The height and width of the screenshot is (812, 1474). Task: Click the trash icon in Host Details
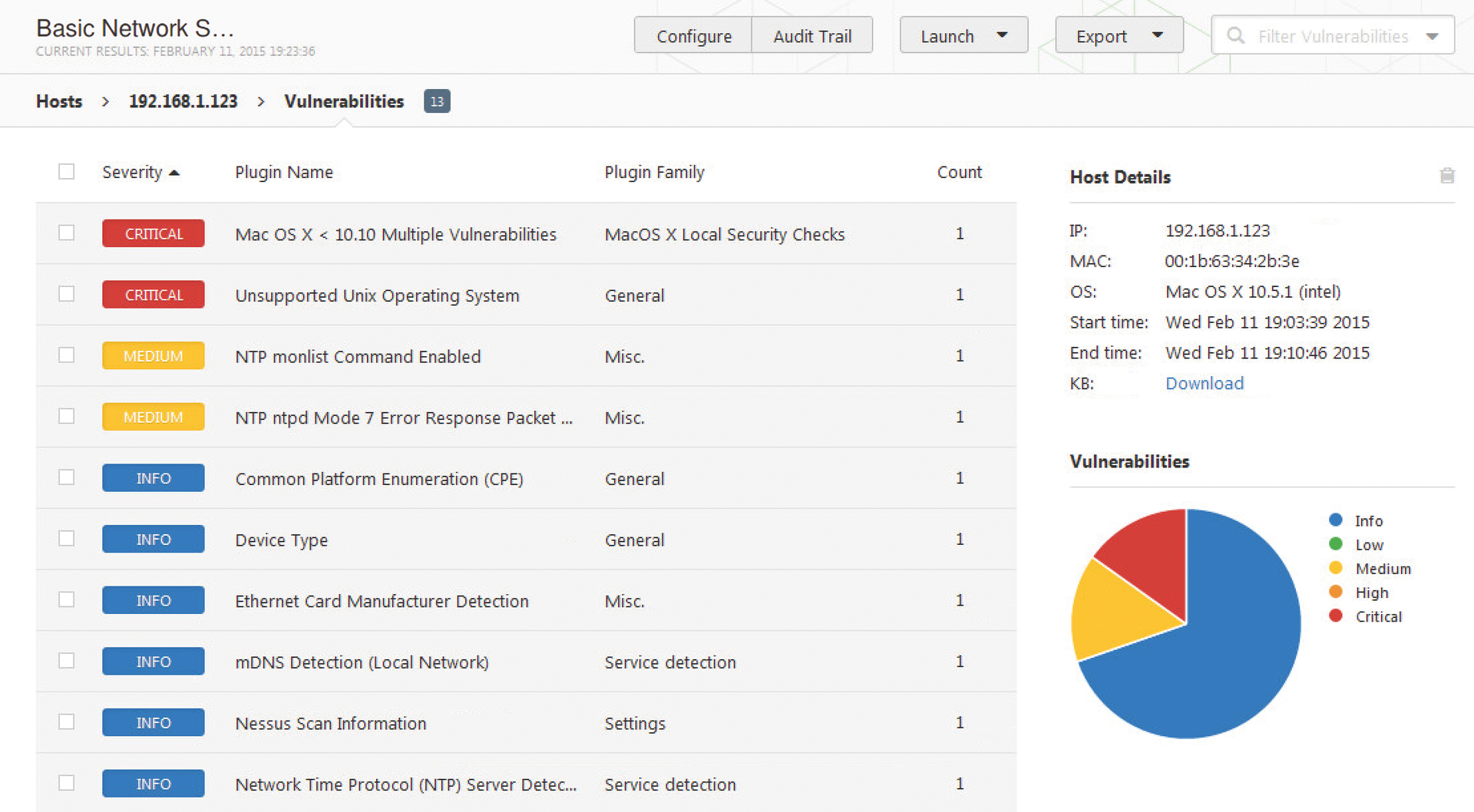pos(1446,176)
